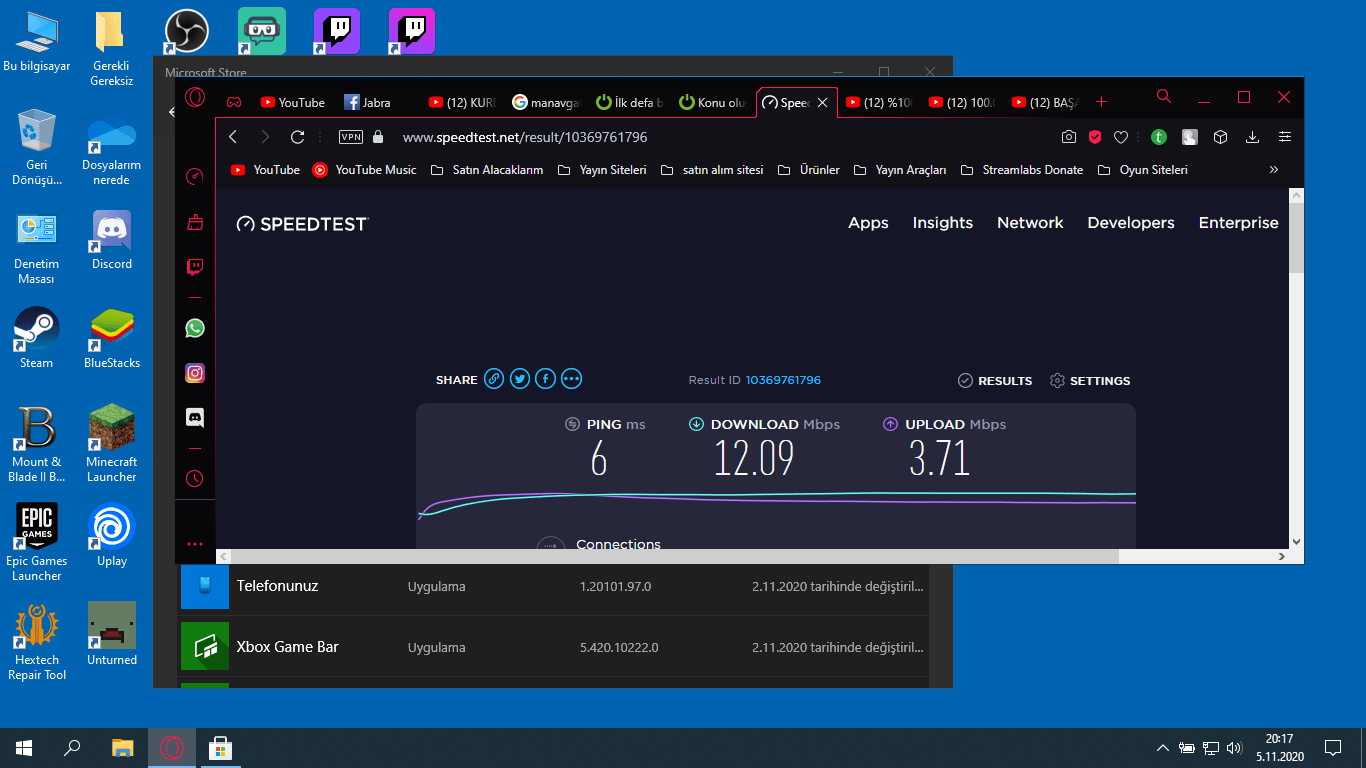The width and height of the screenshot is (1366, 768).
Task: Open WhatsApp in the Opera sidebar
Action: (195, 328)
